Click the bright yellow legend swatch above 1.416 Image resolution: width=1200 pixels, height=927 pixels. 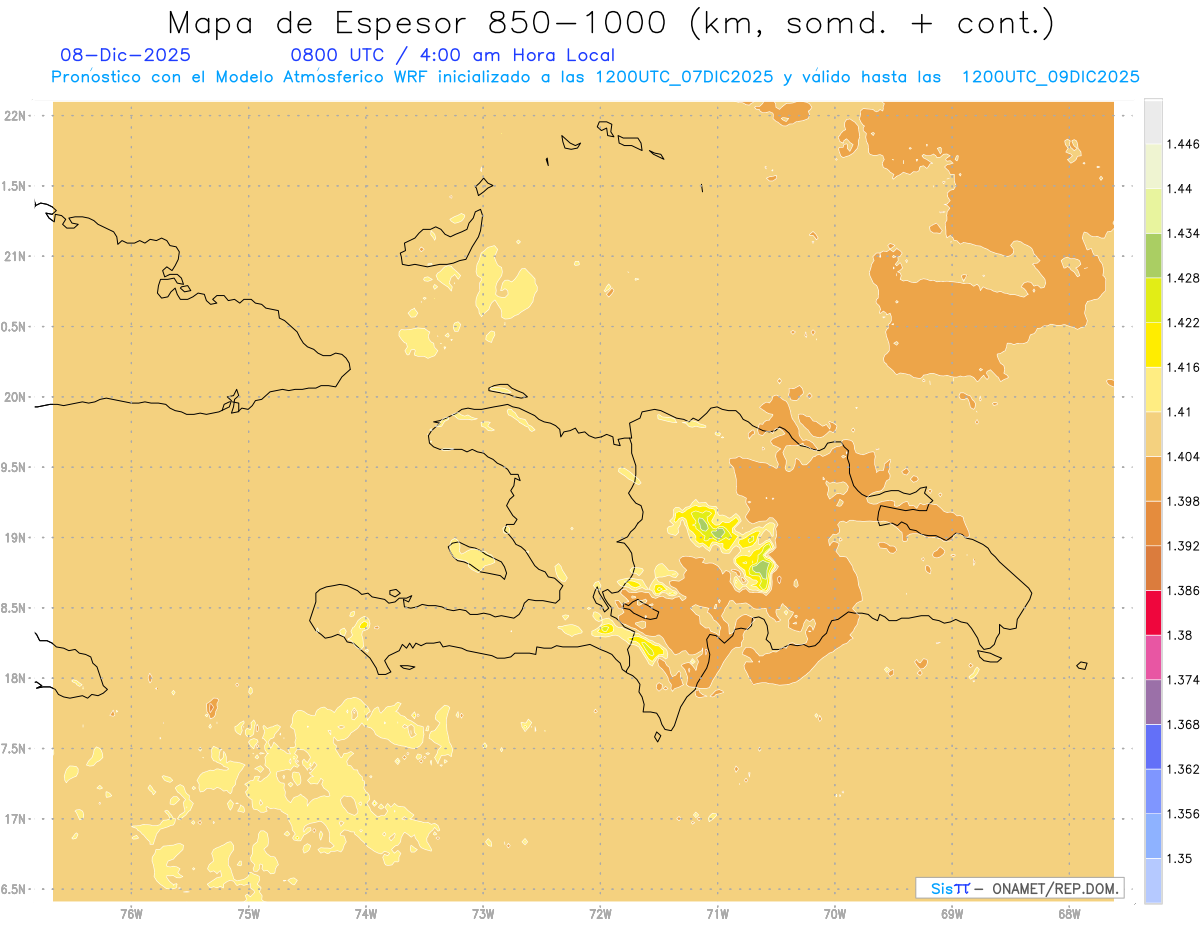[x=1153, y=345]
